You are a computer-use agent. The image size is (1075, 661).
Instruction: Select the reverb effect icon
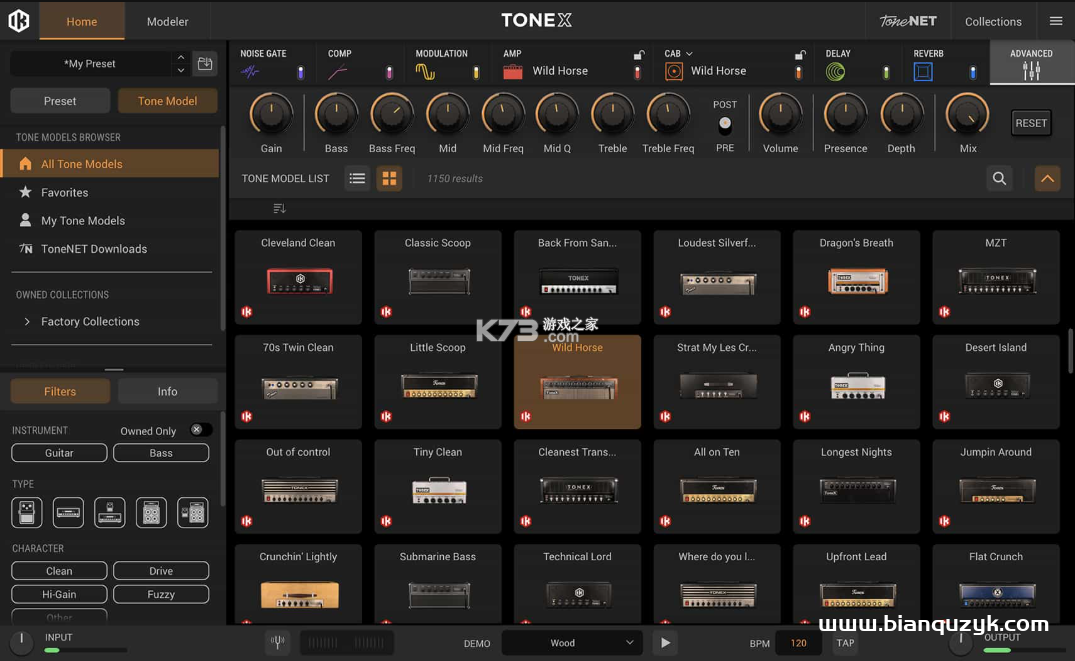coord(923,71)
